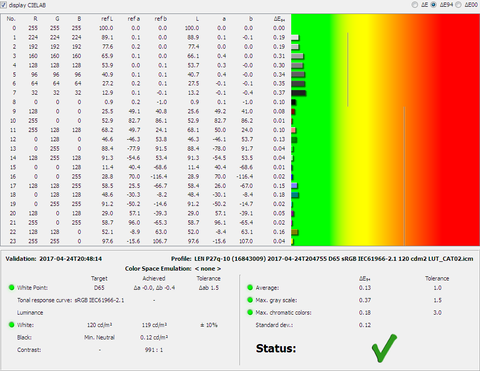Click the black bar for patch 7

pyautogui.click(x=298, y=93)
